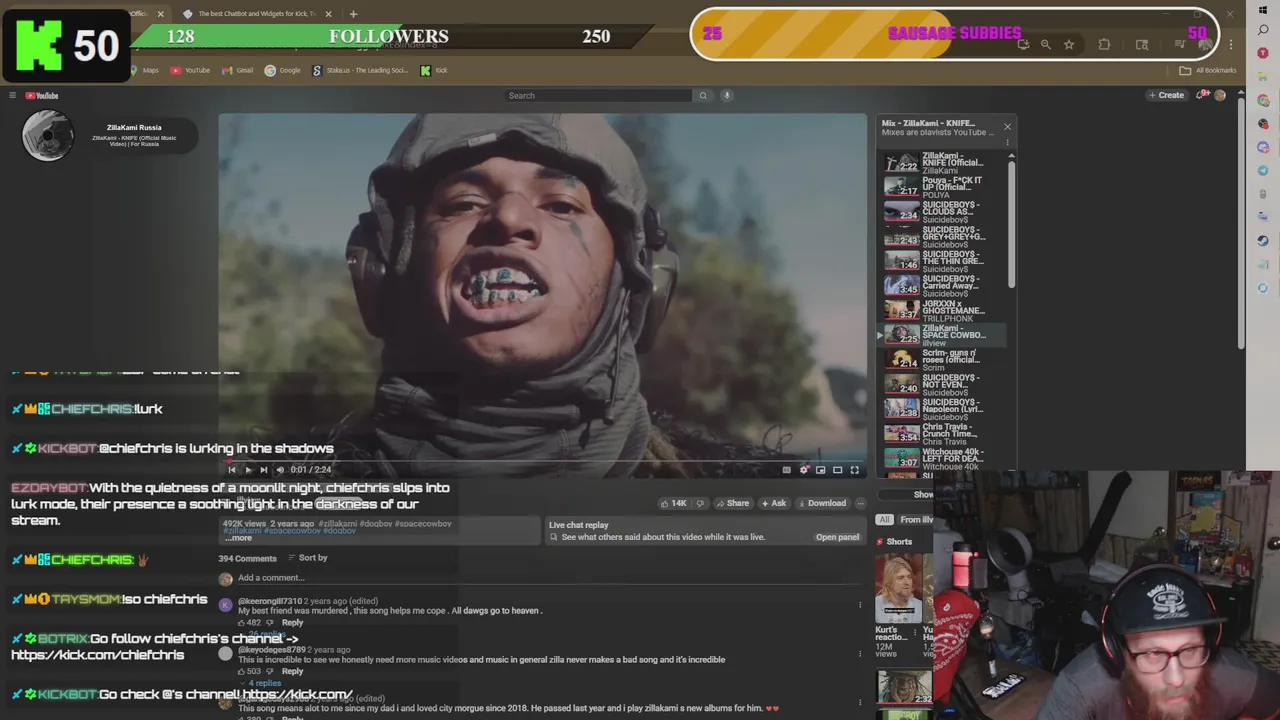Open the Chrome three-dot menu

pyautogui.click(x=1231, y=45)
